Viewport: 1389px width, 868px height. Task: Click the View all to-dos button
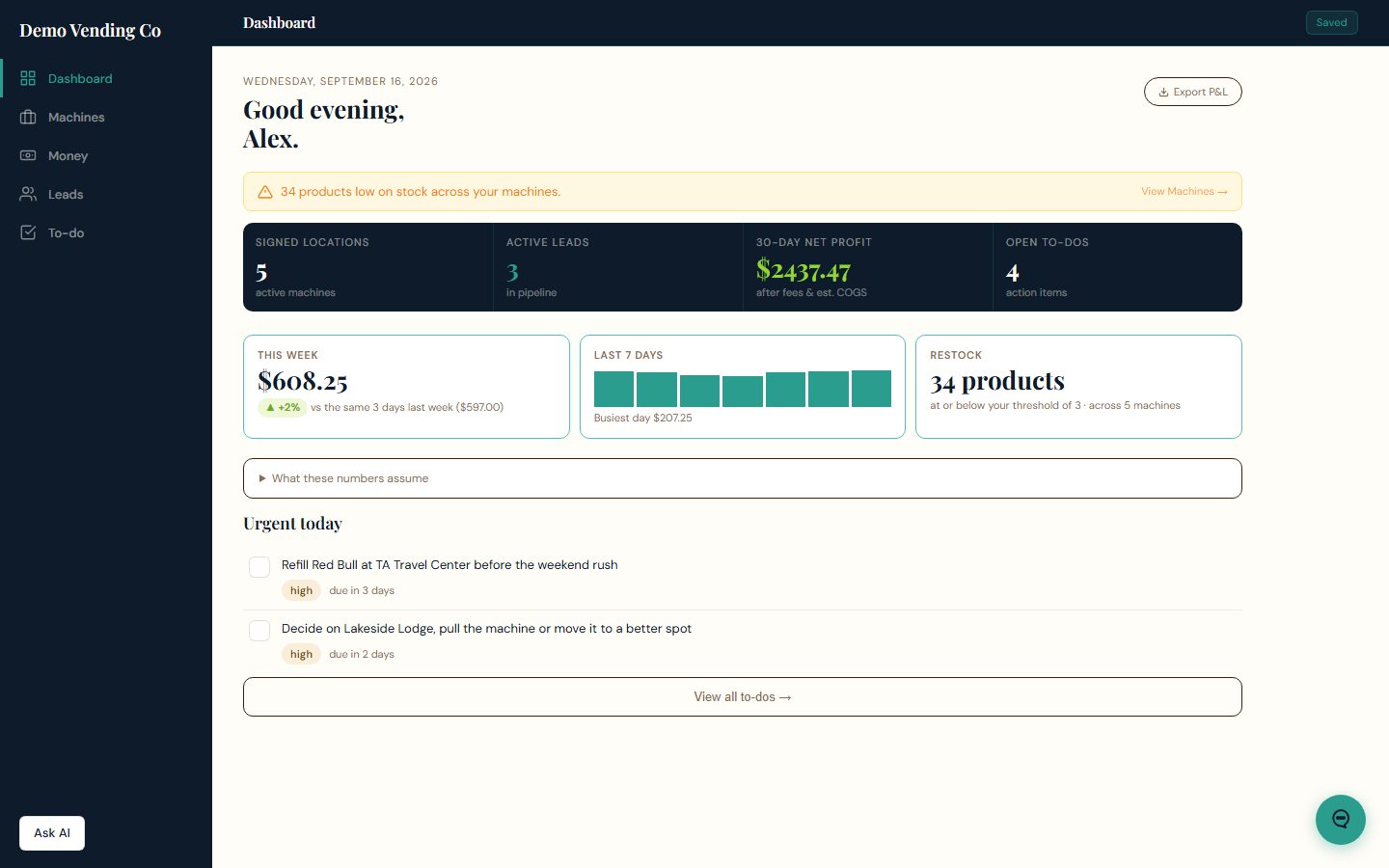click(743, 697)
